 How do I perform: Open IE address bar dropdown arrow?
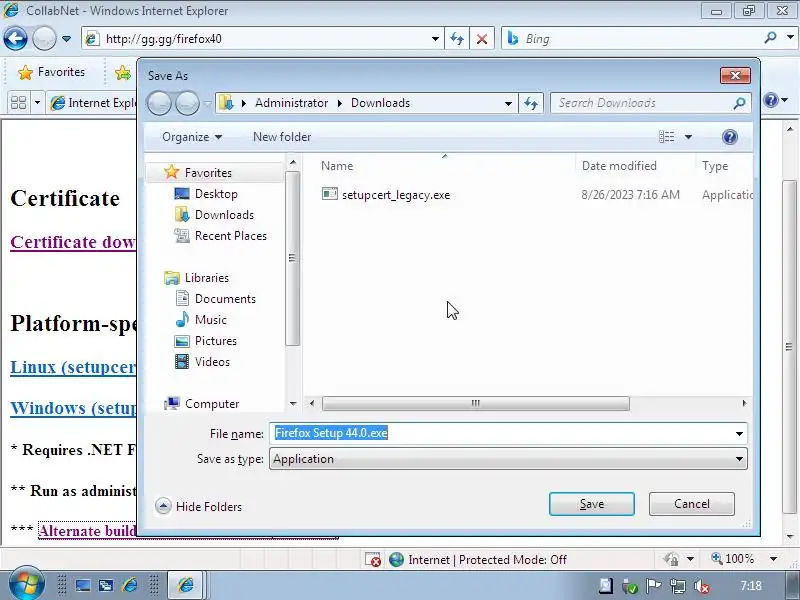point(435,39)
